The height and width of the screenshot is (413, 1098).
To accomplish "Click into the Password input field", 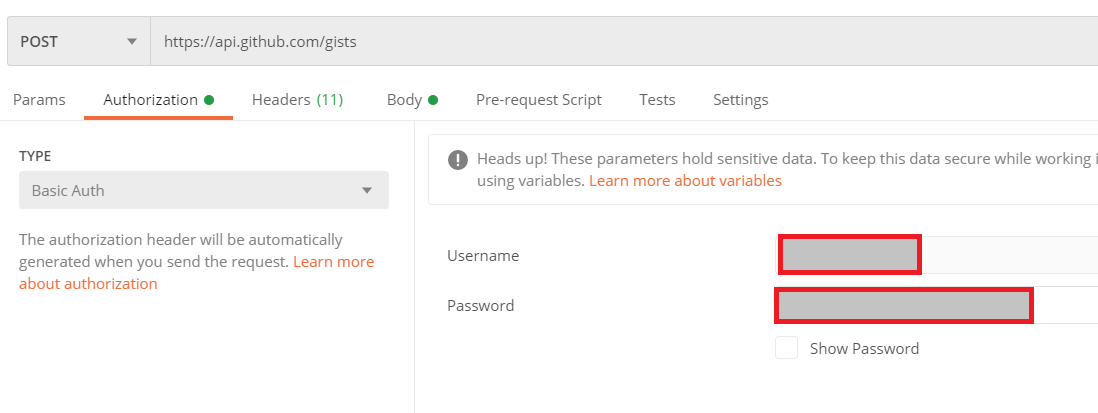I will pos(1060,305).
